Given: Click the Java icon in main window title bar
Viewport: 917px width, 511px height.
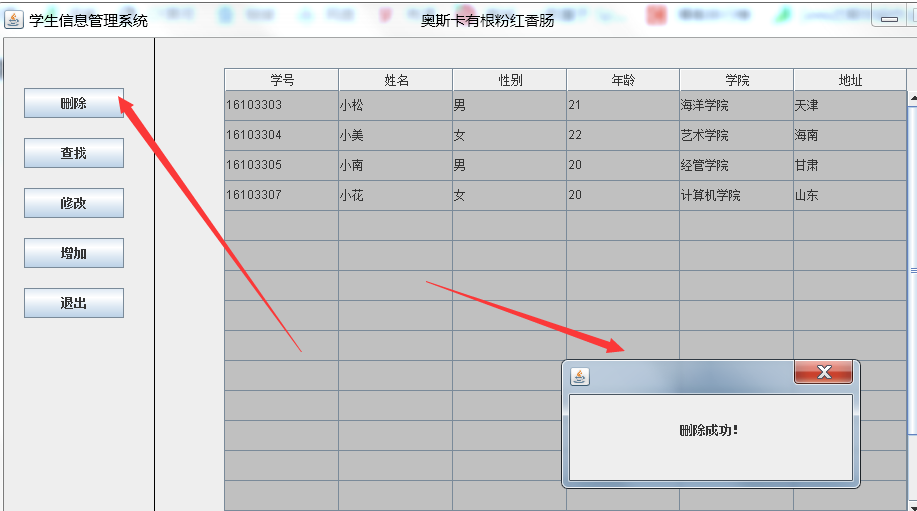Looking at the screenshot, I should [13, 20].
